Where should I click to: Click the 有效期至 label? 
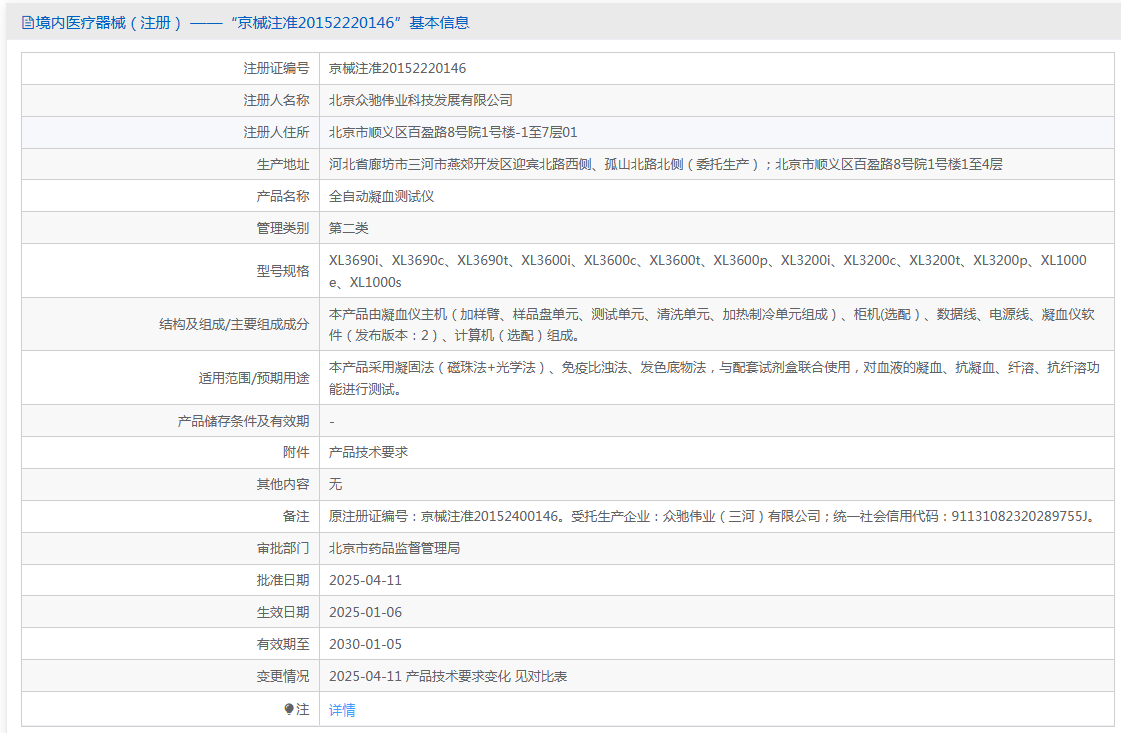pyautogui.click(x=283, y=644)
